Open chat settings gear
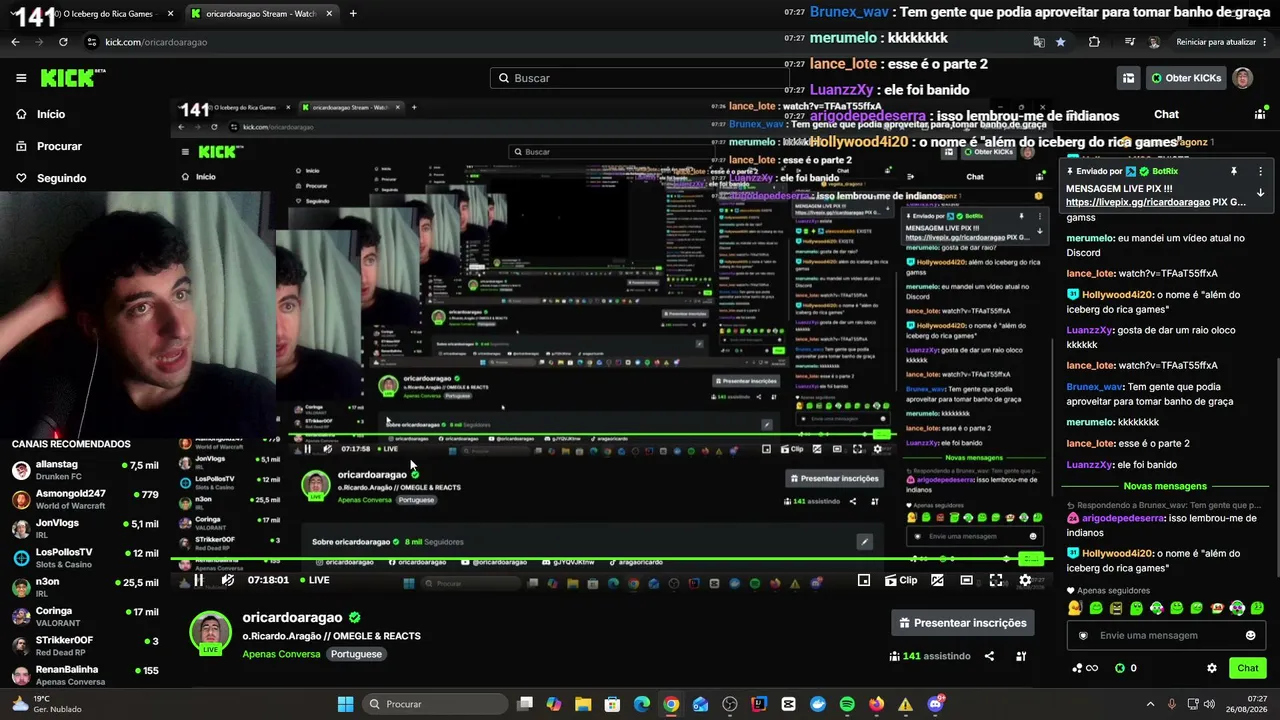Screen dimensions: 1280x720 (x=1212, y=668)
